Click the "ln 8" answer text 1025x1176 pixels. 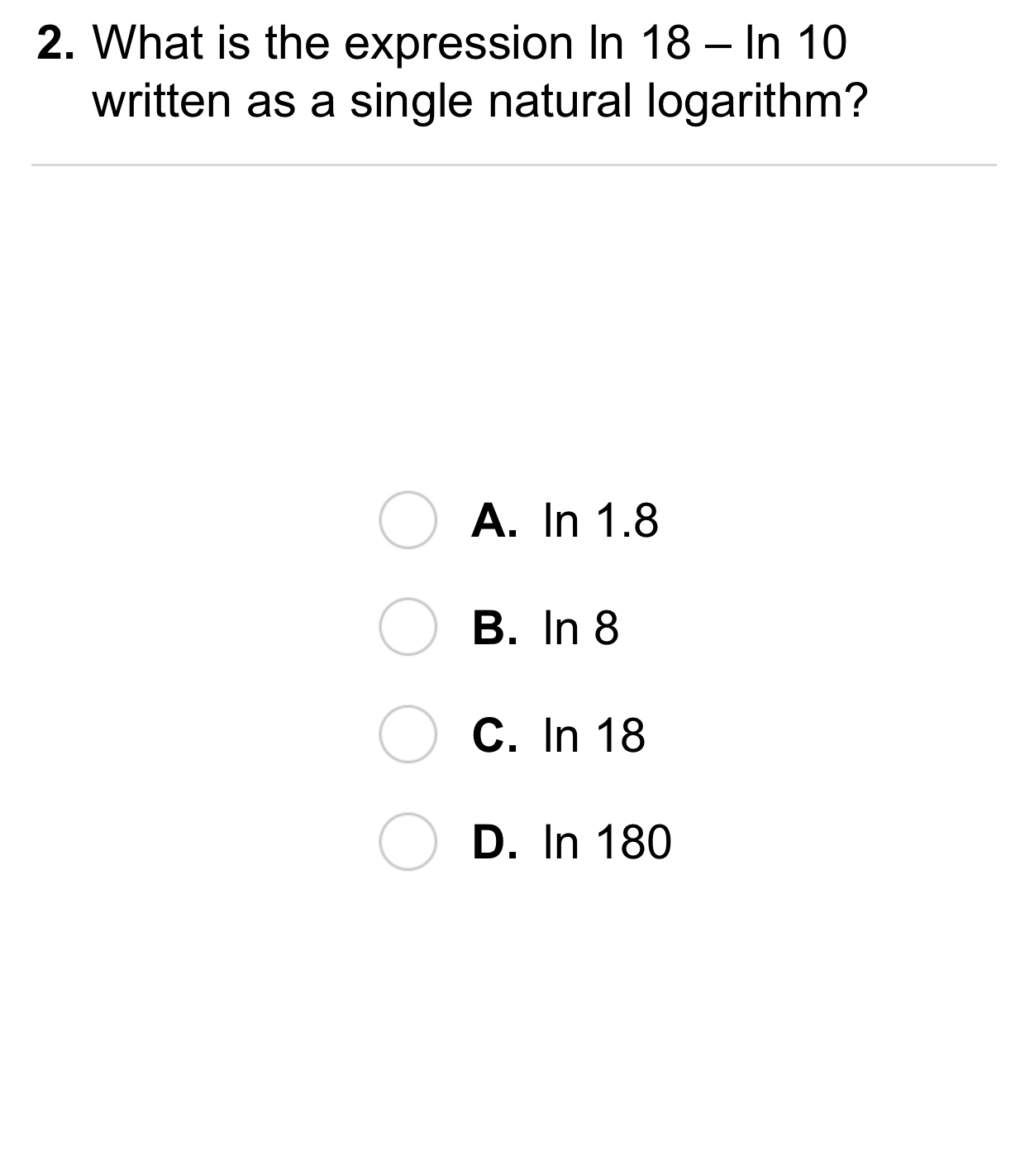pos(581,629)
